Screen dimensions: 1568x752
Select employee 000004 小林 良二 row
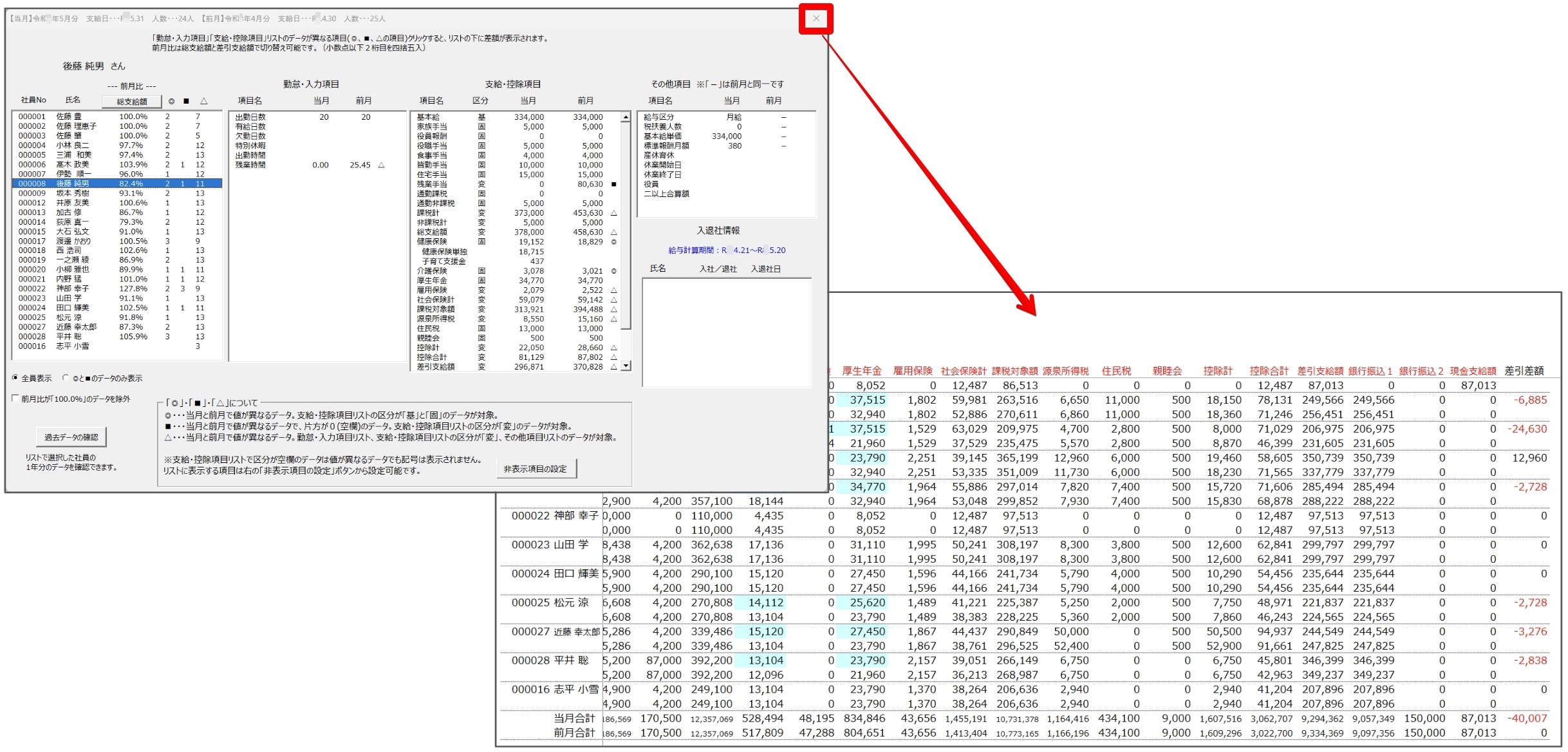point(117,146)
